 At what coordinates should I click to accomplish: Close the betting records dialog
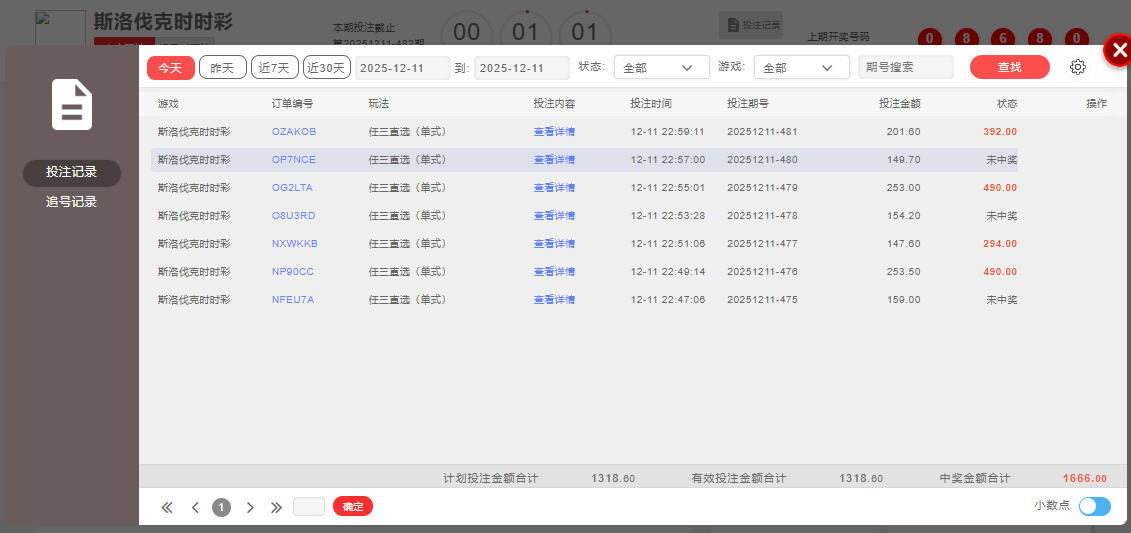click(x=1117, y=51)
